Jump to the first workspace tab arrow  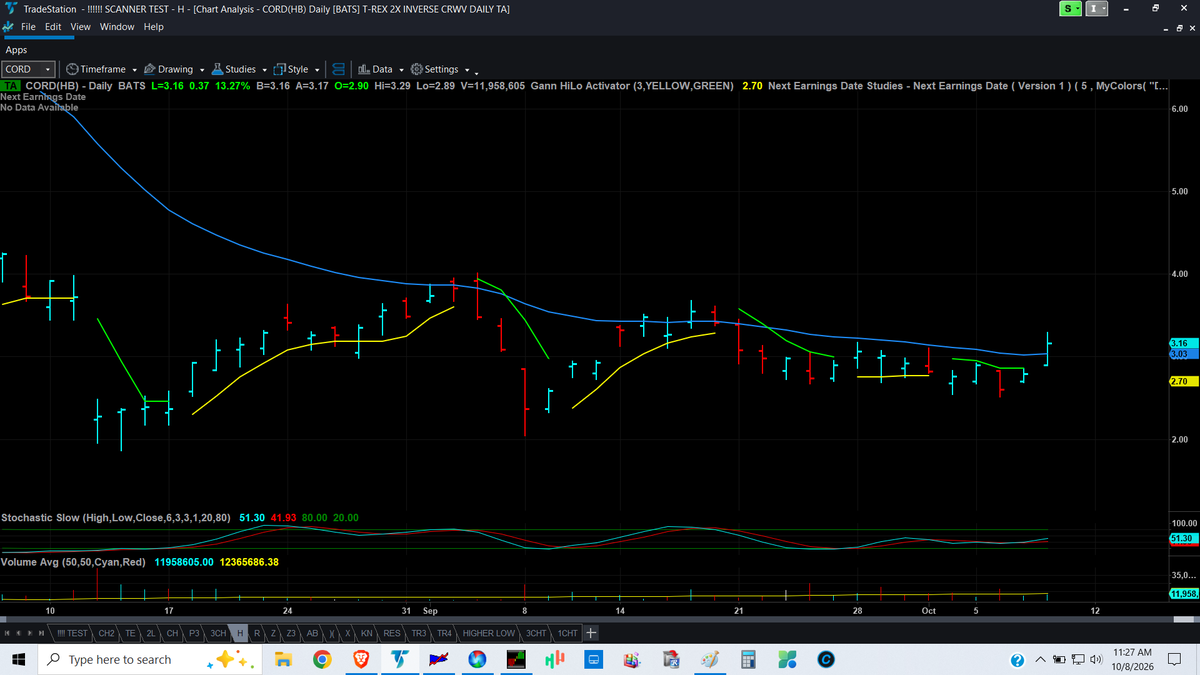8,633
